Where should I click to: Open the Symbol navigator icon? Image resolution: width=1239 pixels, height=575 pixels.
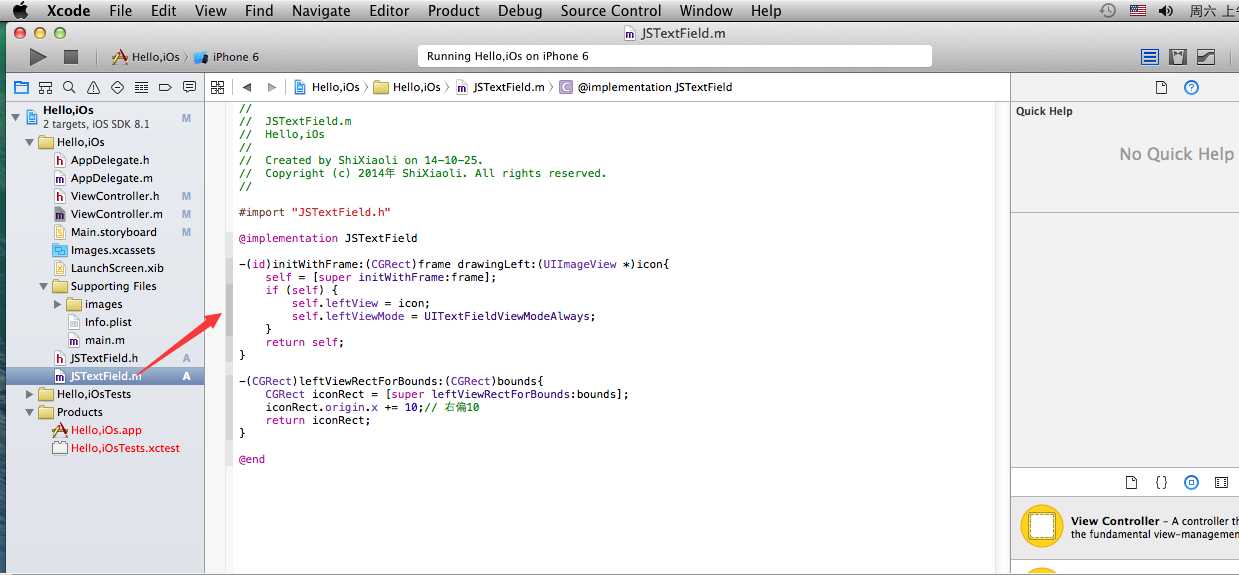point(45,87)
